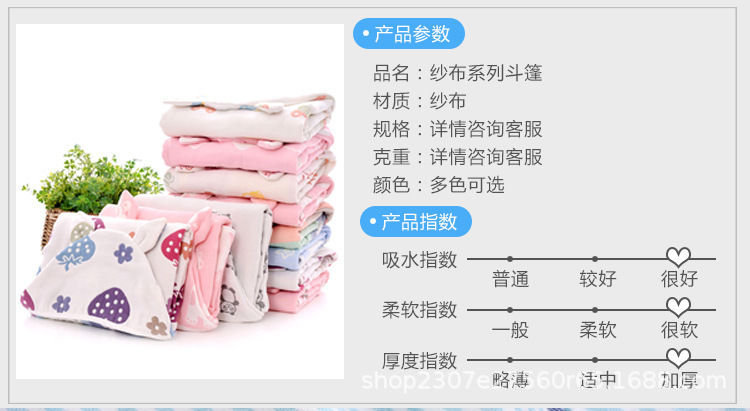Select the 较好 dot on 吸水指数 line
The height and width of the screenshot is (411, 750).
click(x=595, y=259)
